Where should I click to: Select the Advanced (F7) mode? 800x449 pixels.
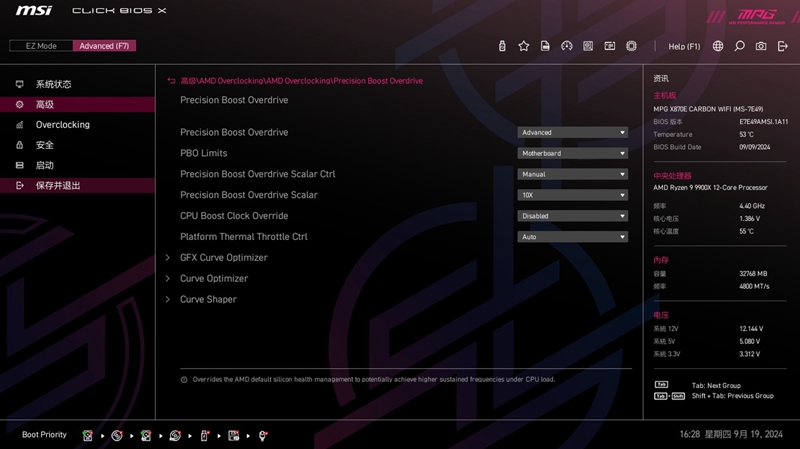[104, 46]
